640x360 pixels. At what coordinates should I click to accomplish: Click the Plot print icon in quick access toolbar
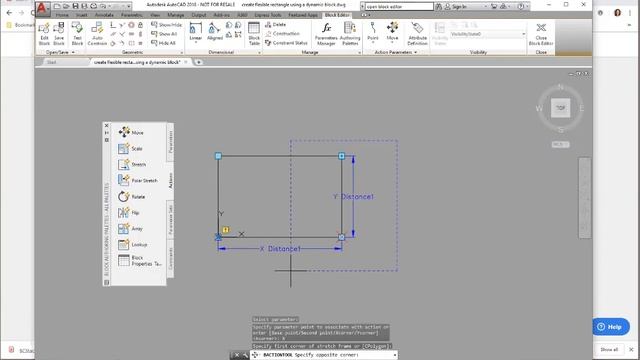pos(93,6)
